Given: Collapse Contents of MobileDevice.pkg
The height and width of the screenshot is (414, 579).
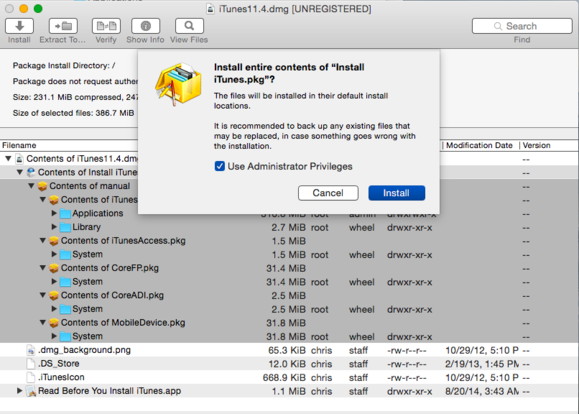Looking at the screenshot, I should click(x=43, y=322).
